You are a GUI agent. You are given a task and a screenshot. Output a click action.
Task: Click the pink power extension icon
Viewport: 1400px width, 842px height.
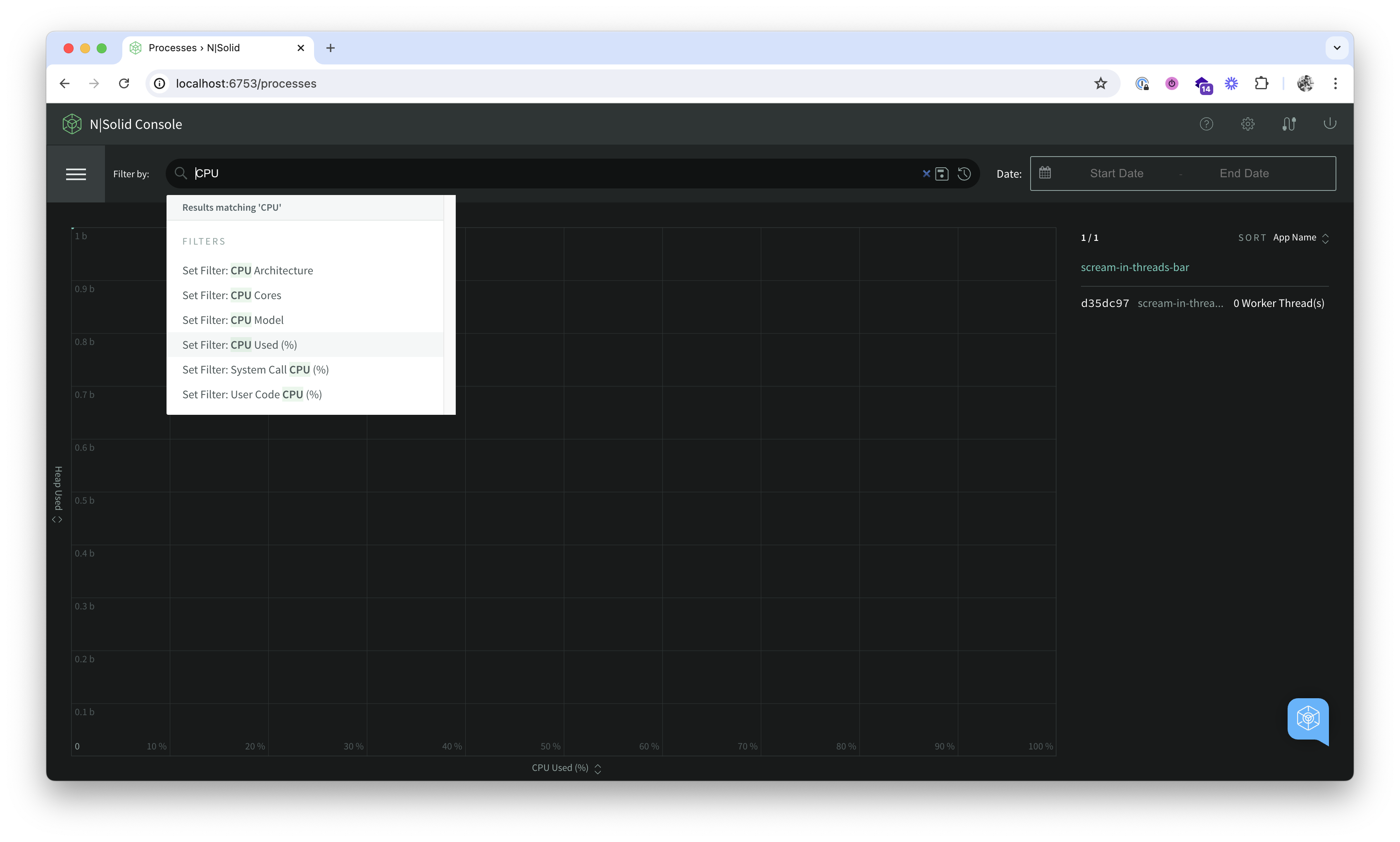click(1172, 83)
